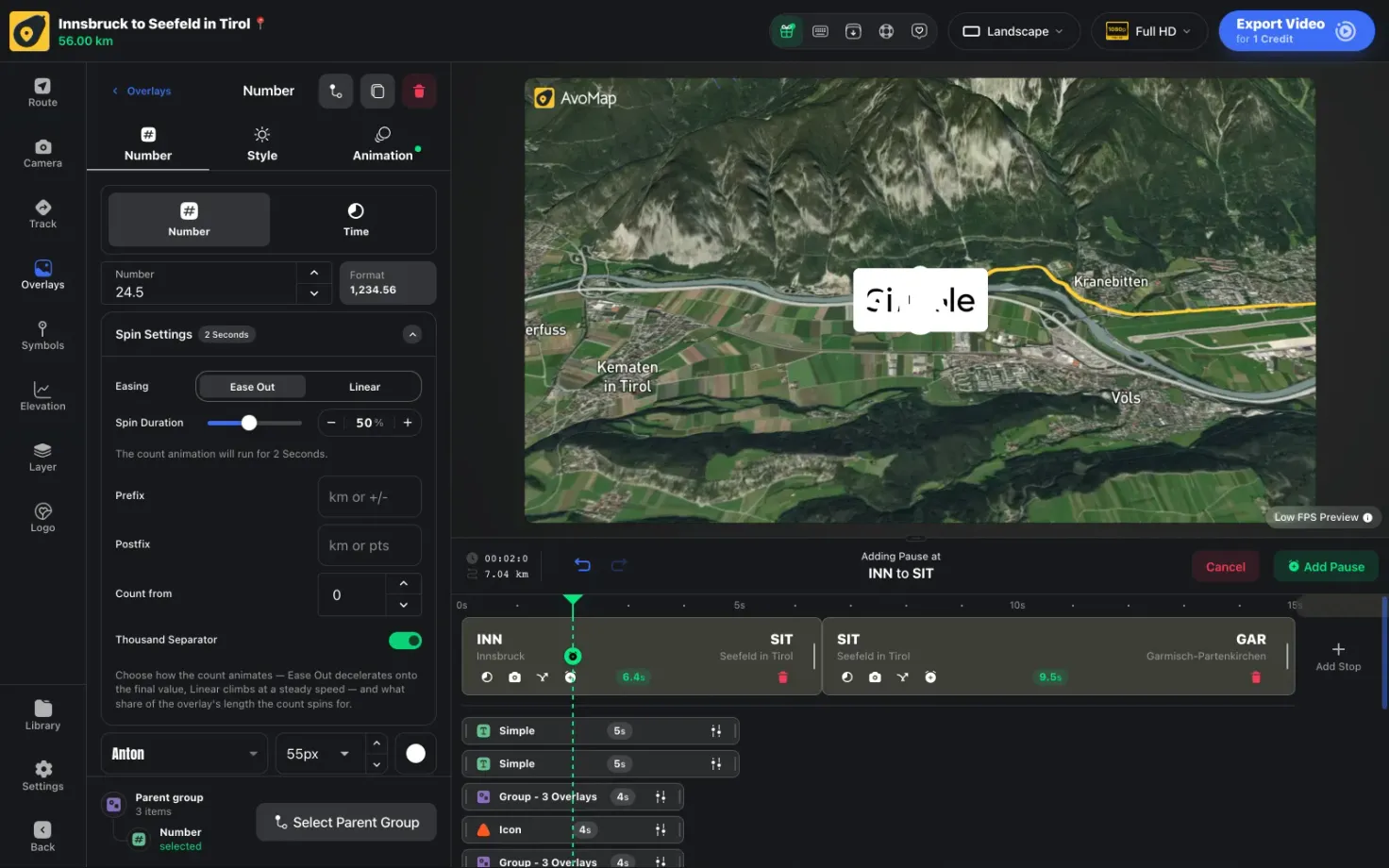Choose the Time overlay type
The width and height of the screenshot is (1389, 868).
[356, 220]
